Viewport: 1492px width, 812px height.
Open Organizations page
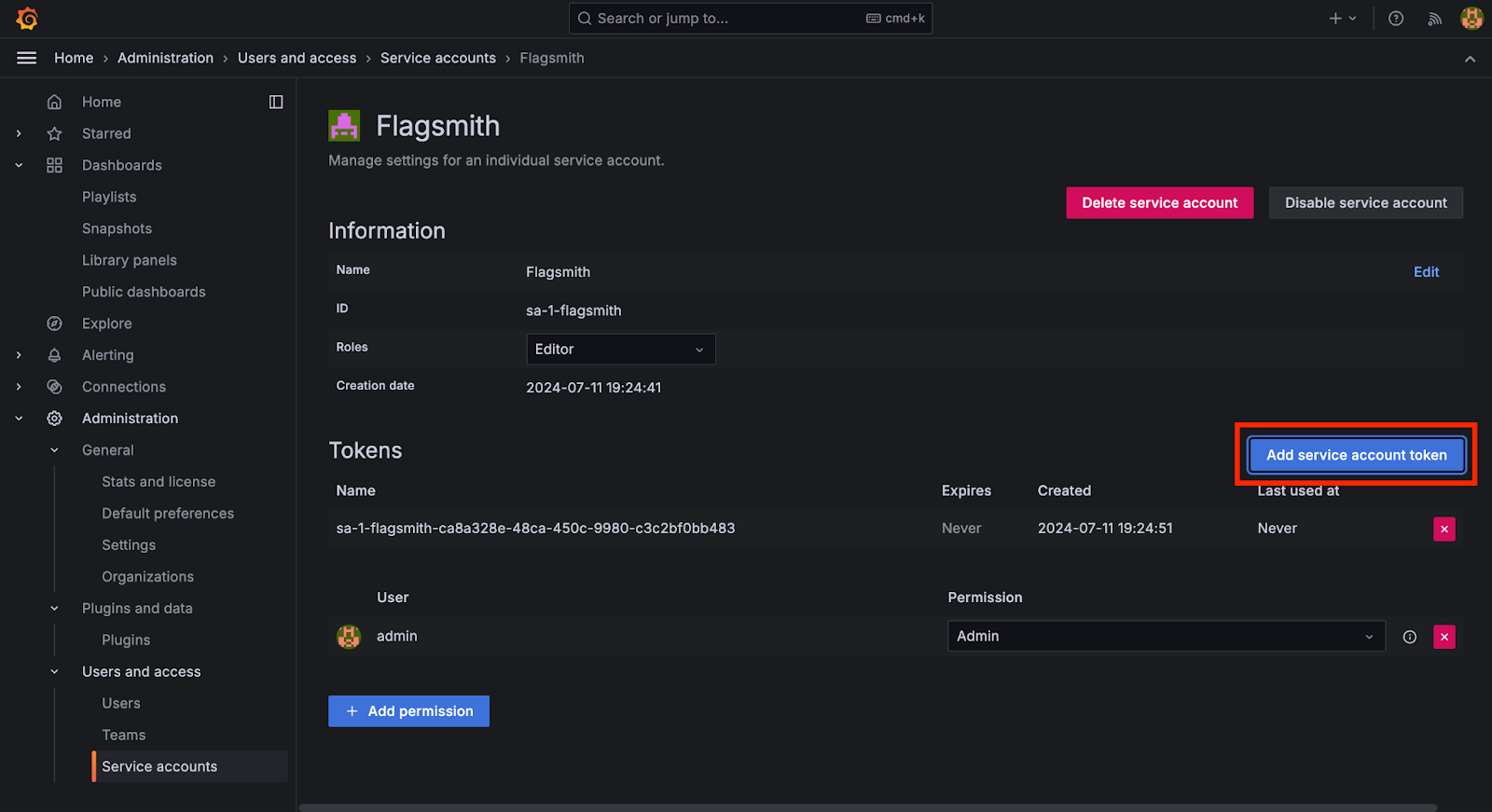[148, 577]
